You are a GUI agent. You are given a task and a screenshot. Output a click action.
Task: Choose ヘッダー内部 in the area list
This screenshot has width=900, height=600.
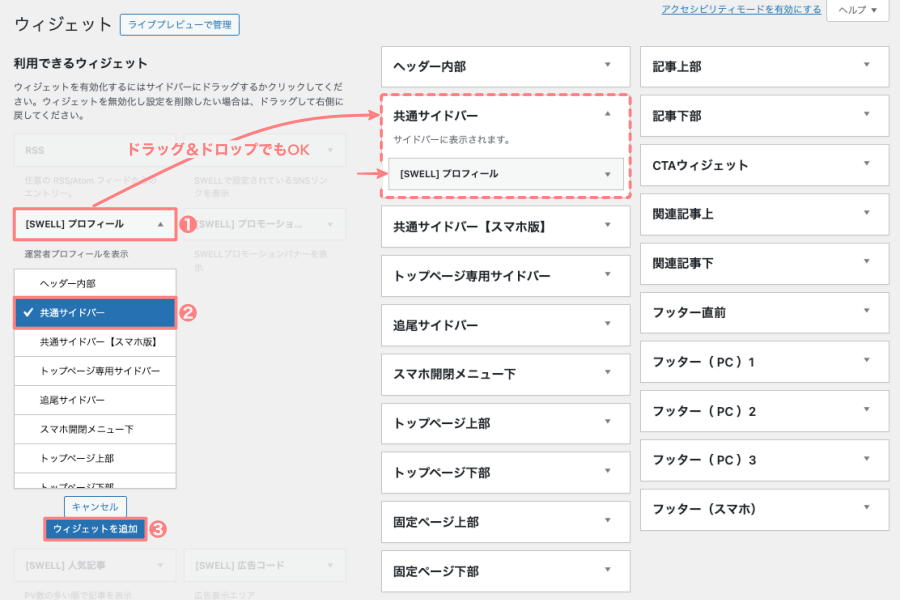(96, 284)
